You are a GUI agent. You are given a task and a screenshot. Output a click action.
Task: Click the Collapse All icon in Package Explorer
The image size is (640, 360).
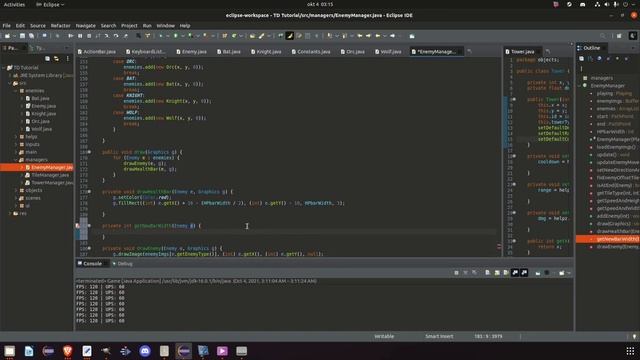(x=47, y=59)
